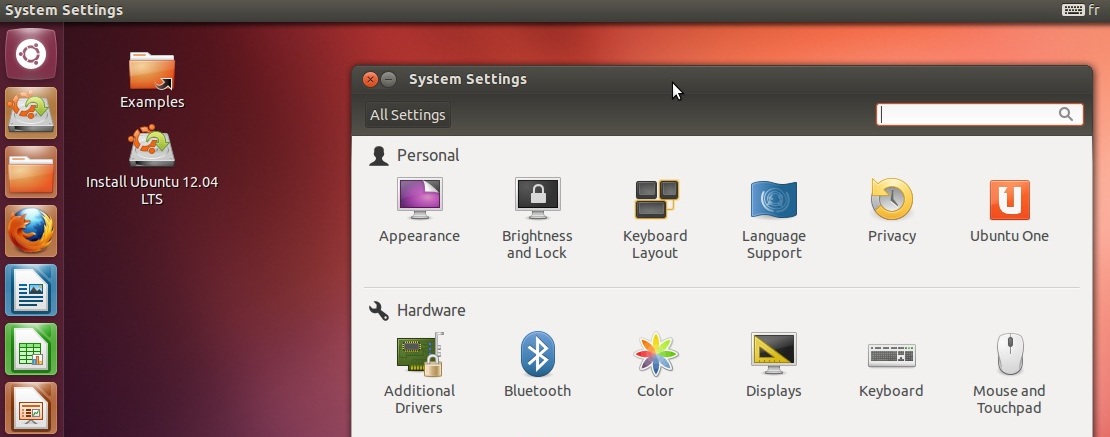Open the Keyboard Layout settings

(656, 218)
